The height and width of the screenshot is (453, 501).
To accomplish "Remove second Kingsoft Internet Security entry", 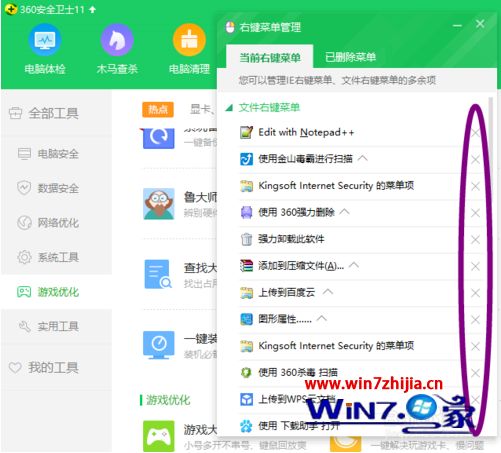I will coord(475,346).
